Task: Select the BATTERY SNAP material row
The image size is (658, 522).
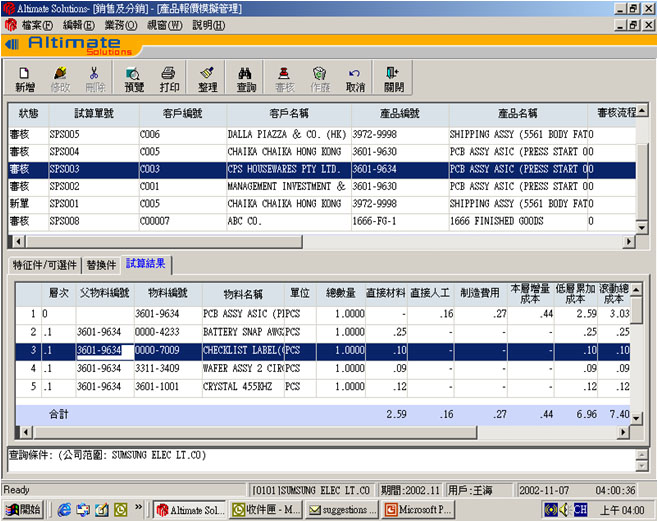Action: [245, 332]
